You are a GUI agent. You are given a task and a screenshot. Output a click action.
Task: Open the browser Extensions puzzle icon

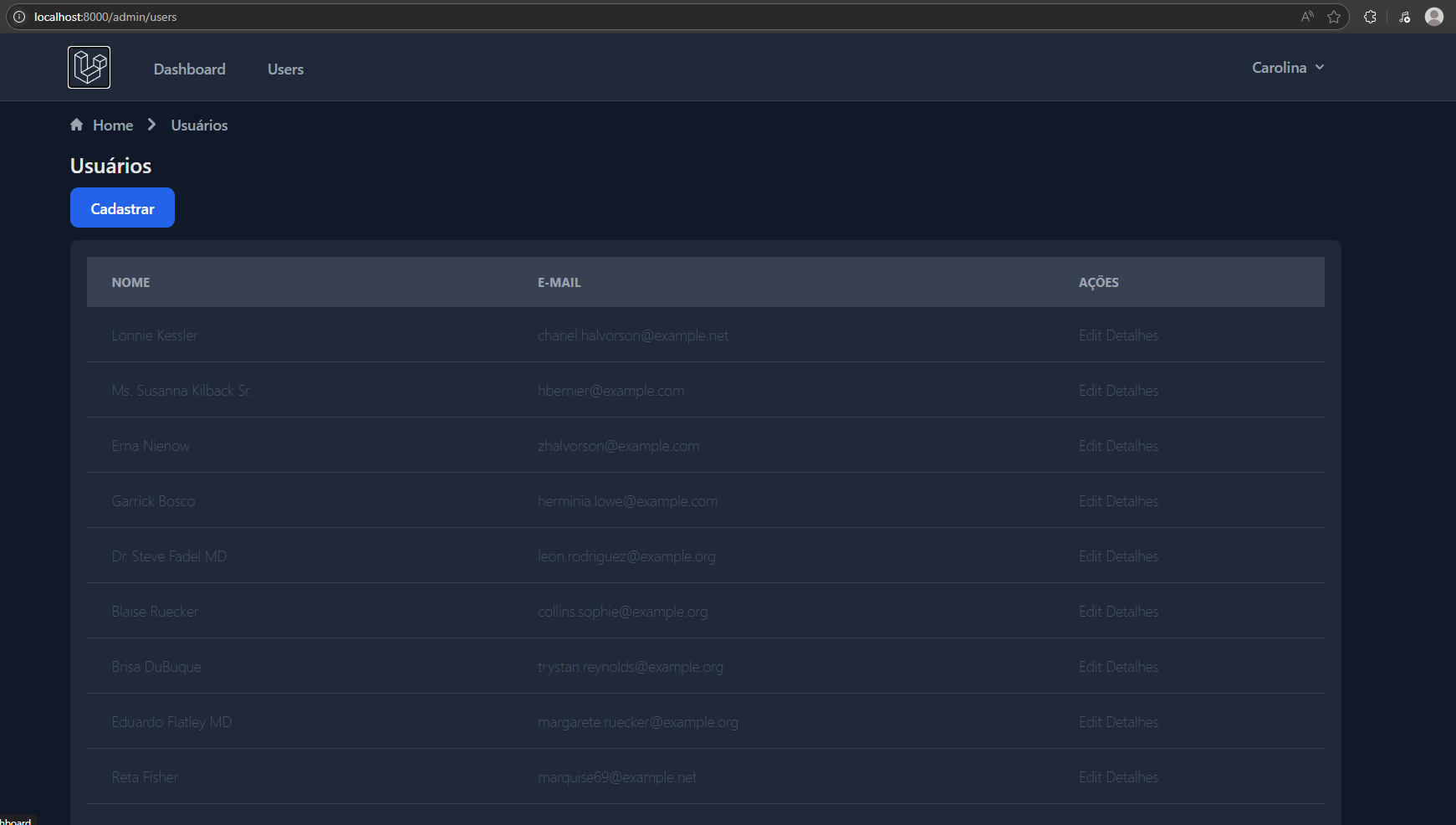click(x=1370, y=16)
